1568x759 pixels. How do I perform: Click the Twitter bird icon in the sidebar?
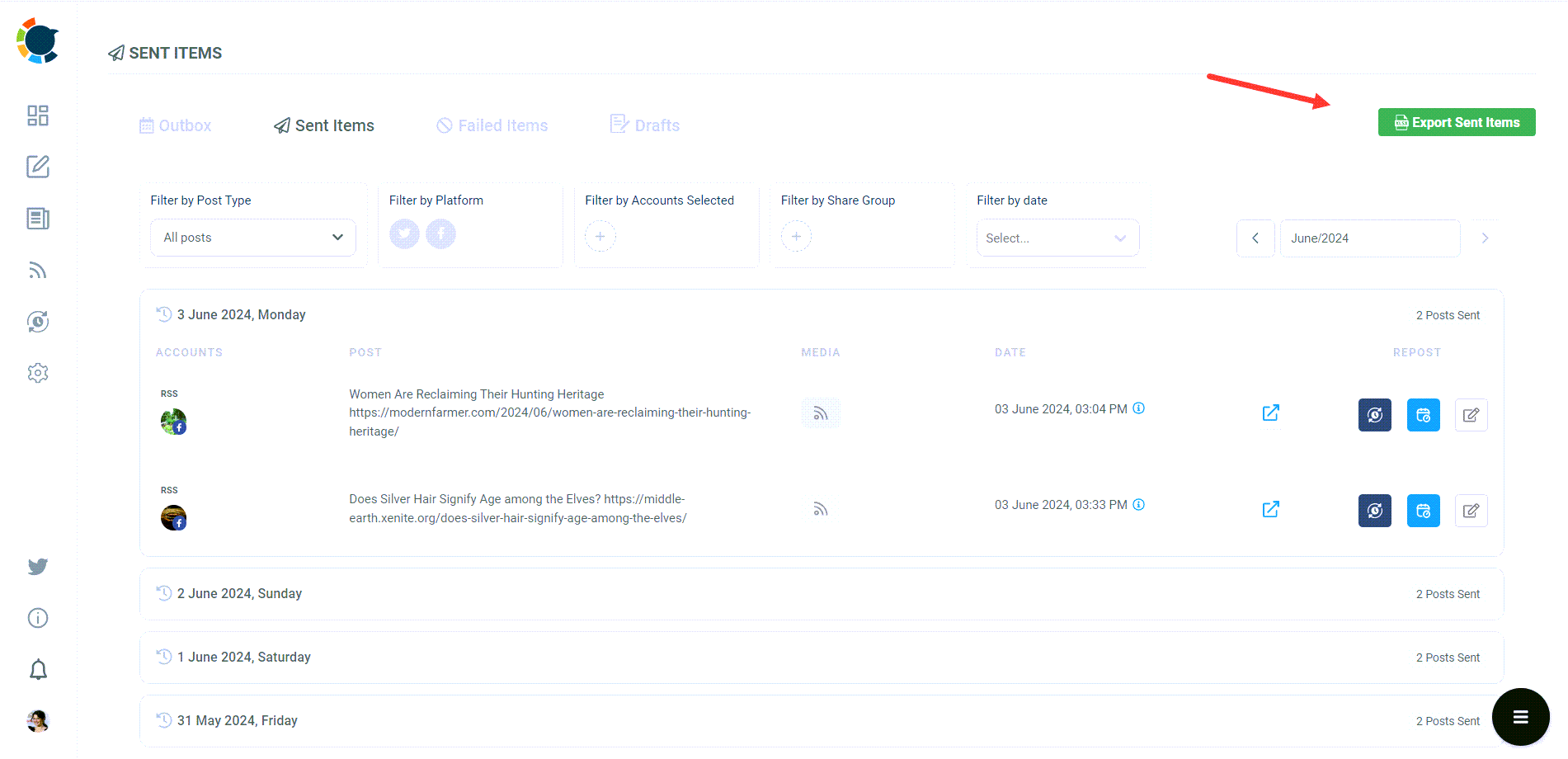click(x=37, y=567)
